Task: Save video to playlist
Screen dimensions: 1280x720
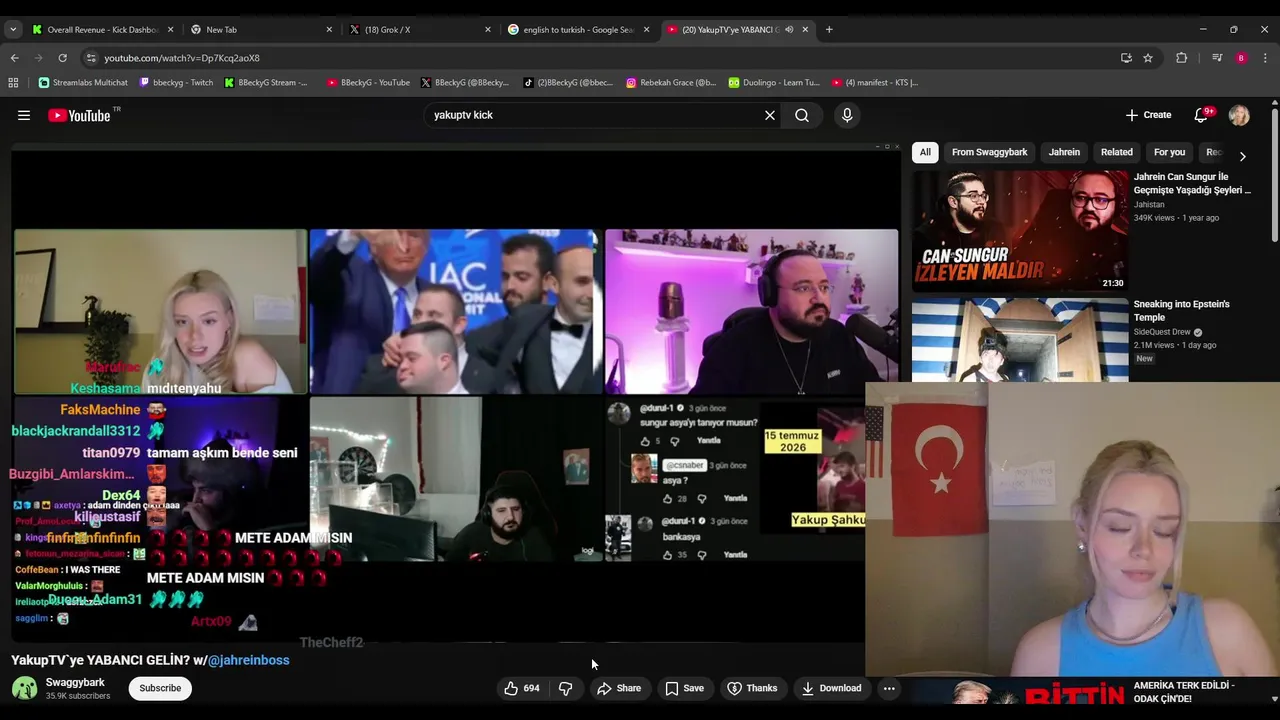Action: [685, 688]
